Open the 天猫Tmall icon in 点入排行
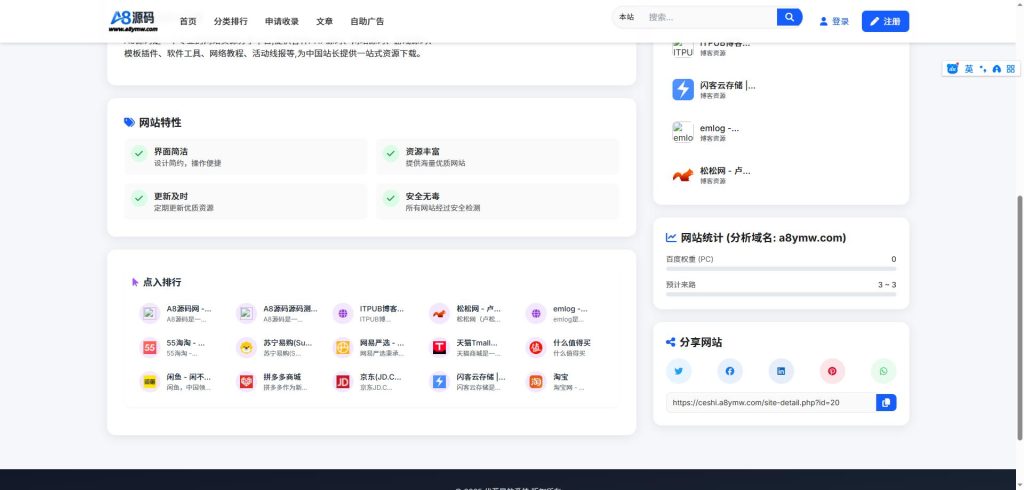This screenshot has width=1024, height=490. click(440, 348)
